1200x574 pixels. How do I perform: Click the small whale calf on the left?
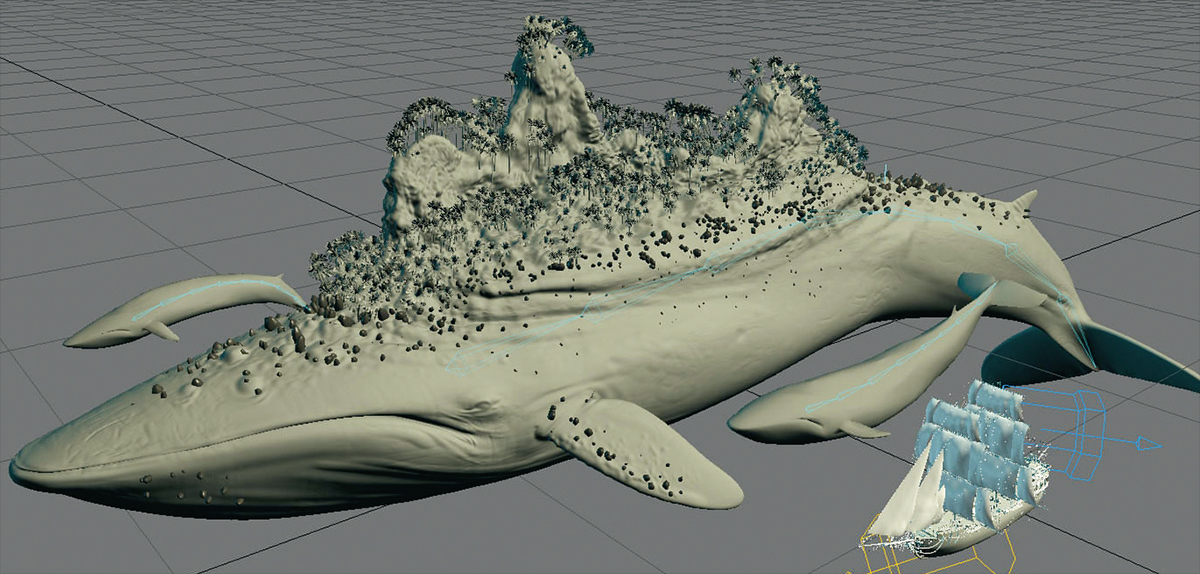point(150,322)
